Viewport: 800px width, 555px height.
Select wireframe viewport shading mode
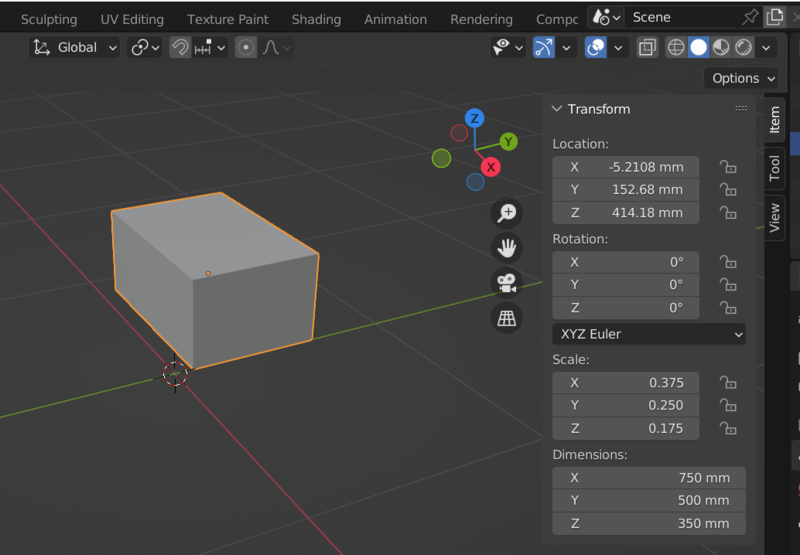(x=676, y=47)
